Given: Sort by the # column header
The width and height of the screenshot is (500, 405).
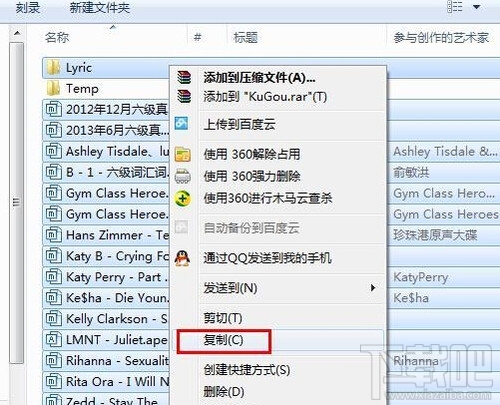Looking at the screenshot, I should coord(197,37).
